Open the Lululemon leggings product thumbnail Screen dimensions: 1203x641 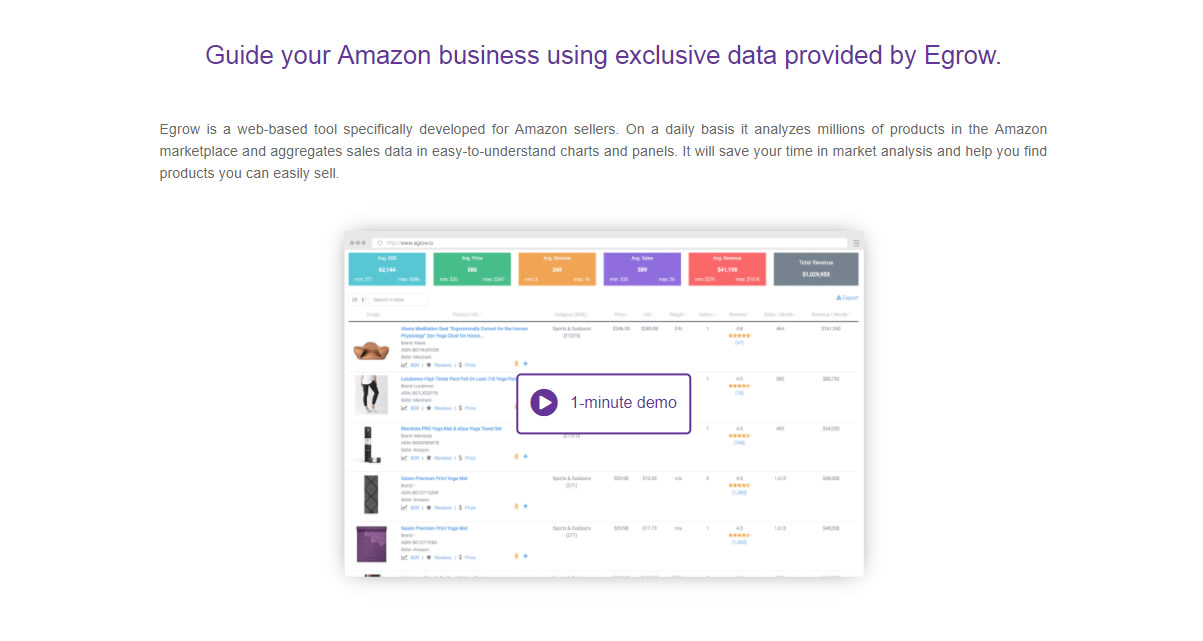click(x=371, y=395)
